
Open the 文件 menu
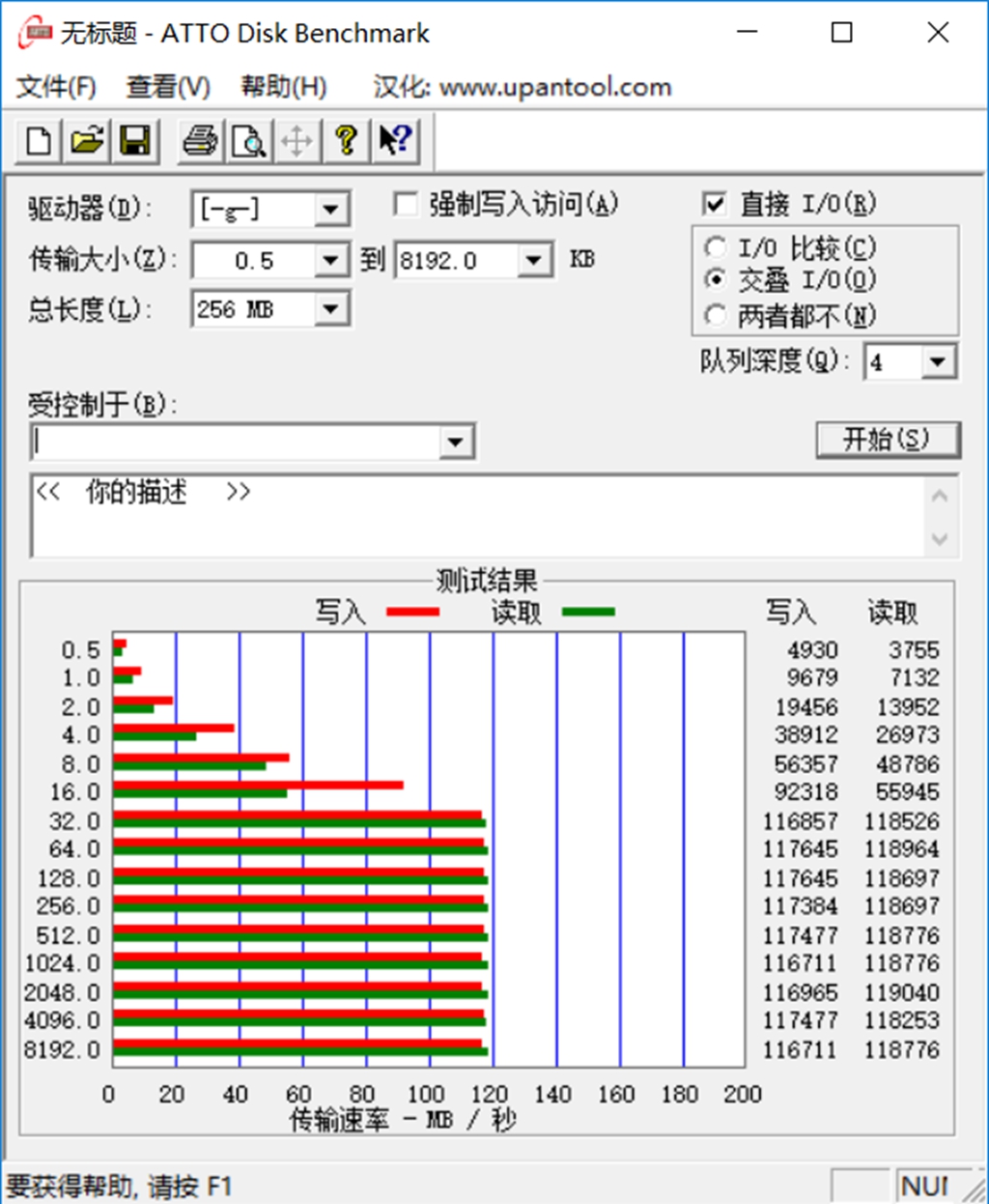click(55, 86)
